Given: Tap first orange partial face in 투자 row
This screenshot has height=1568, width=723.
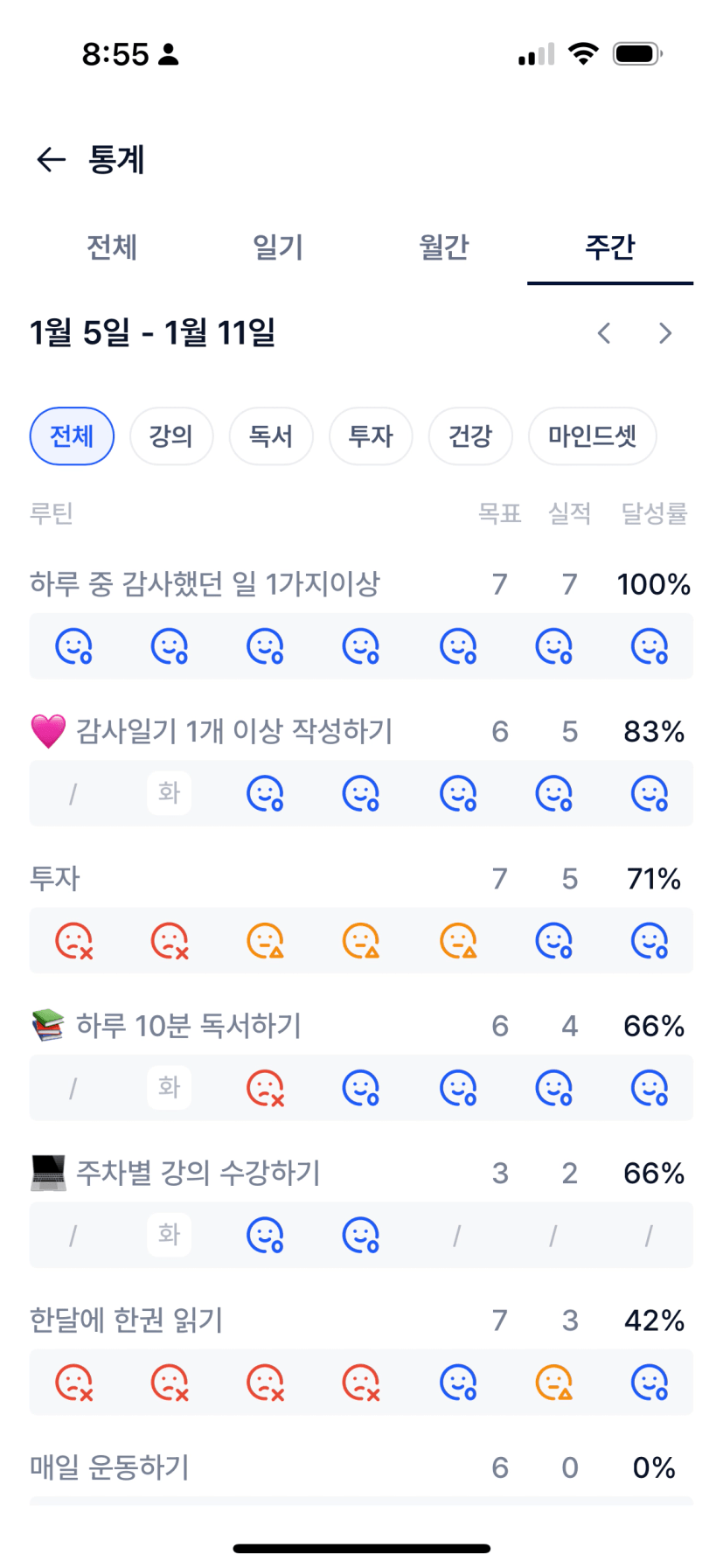Looking at the screenshot, I should click(x=266, y=941).
